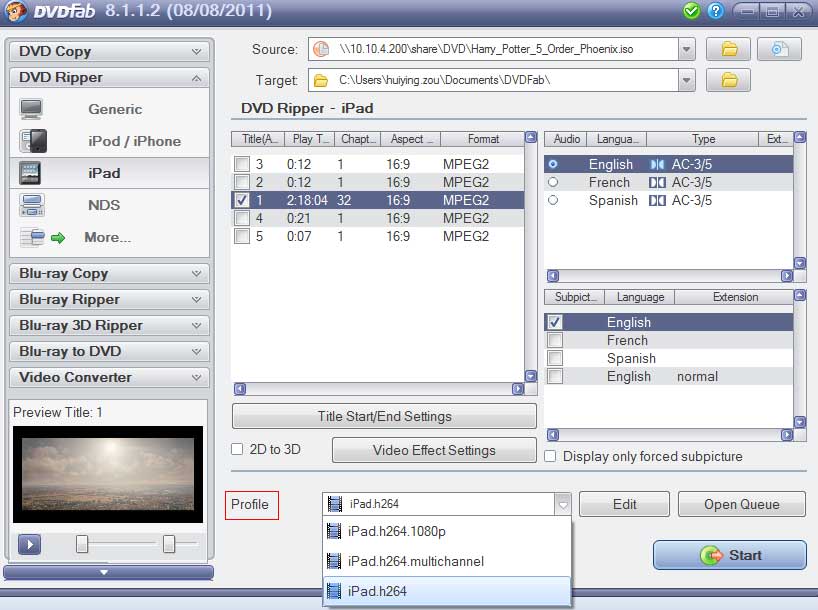The width and height of the screenshot is (818, 610).
Task: Browse for target folder icon
Action: 728,80
